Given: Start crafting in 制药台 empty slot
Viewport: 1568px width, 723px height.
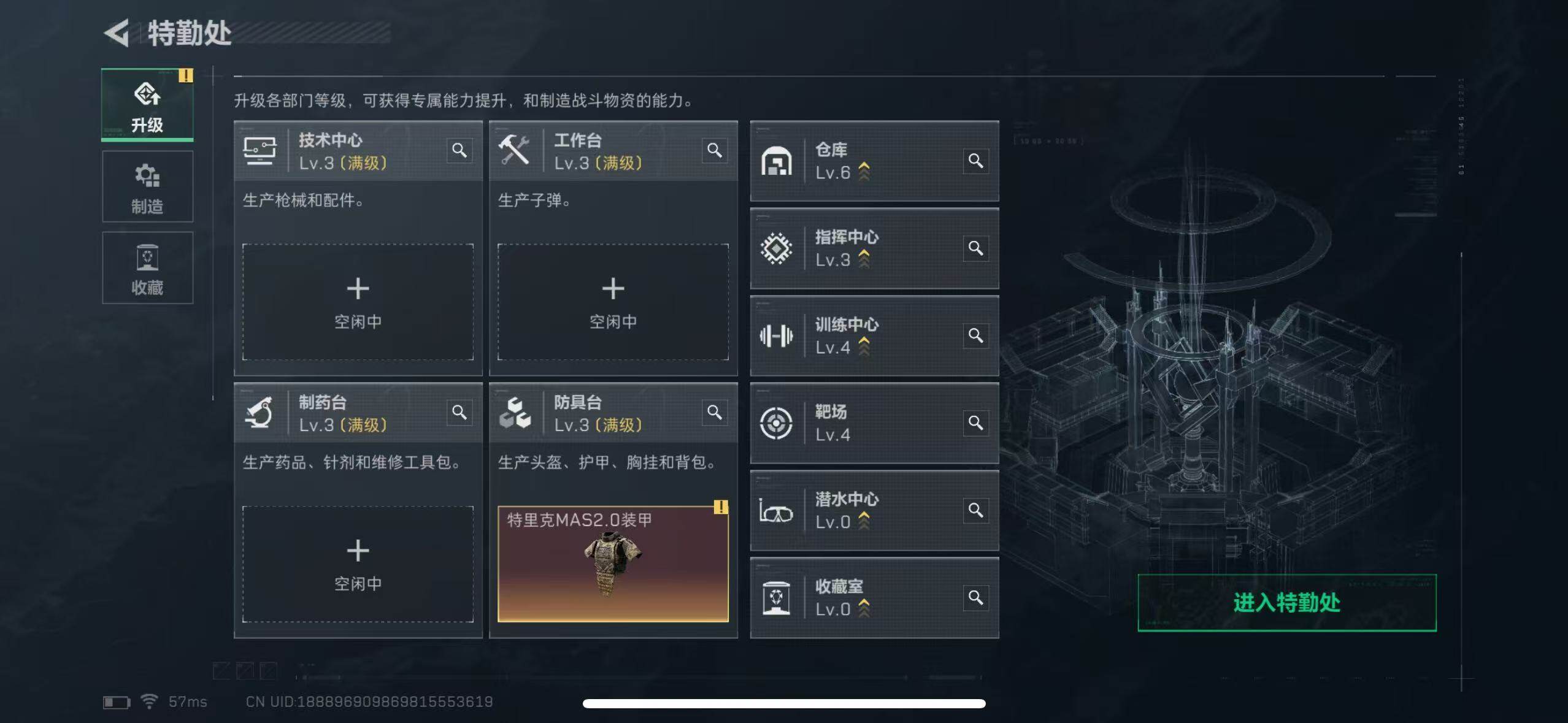Looking at the screenshot, I should (358, 564).
